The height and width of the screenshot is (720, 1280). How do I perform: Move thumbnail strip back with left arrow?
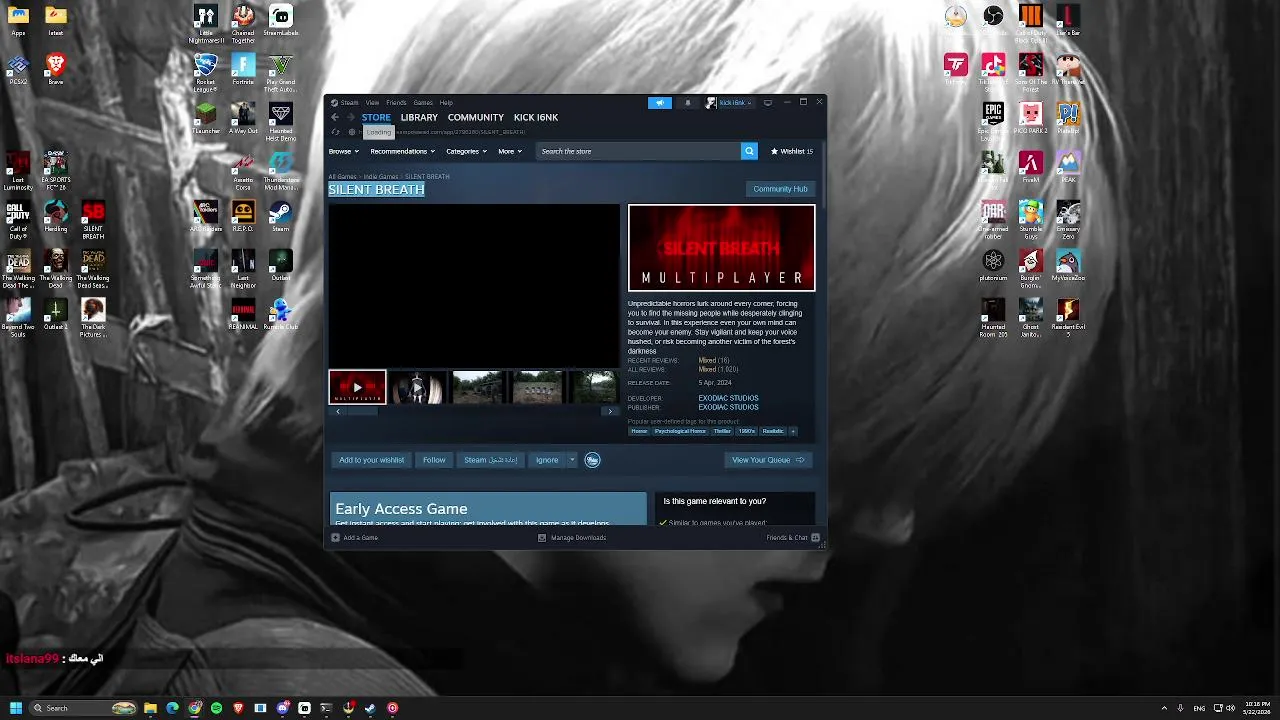point(337,411)
